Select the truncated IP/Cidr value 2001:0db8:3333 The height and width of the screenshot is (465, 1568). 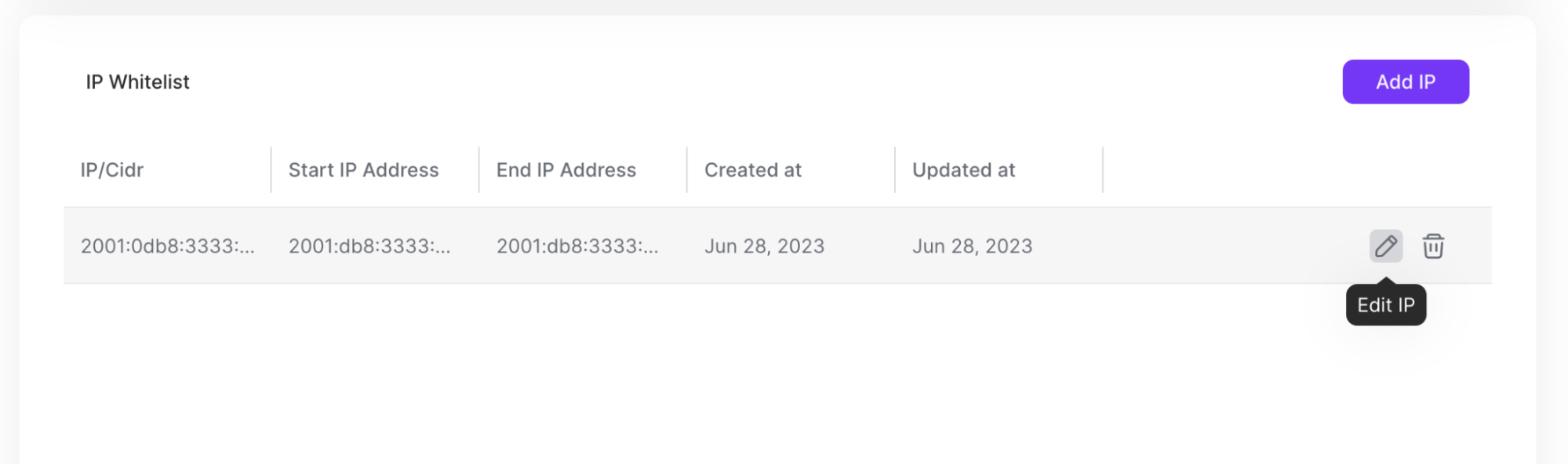169,245
